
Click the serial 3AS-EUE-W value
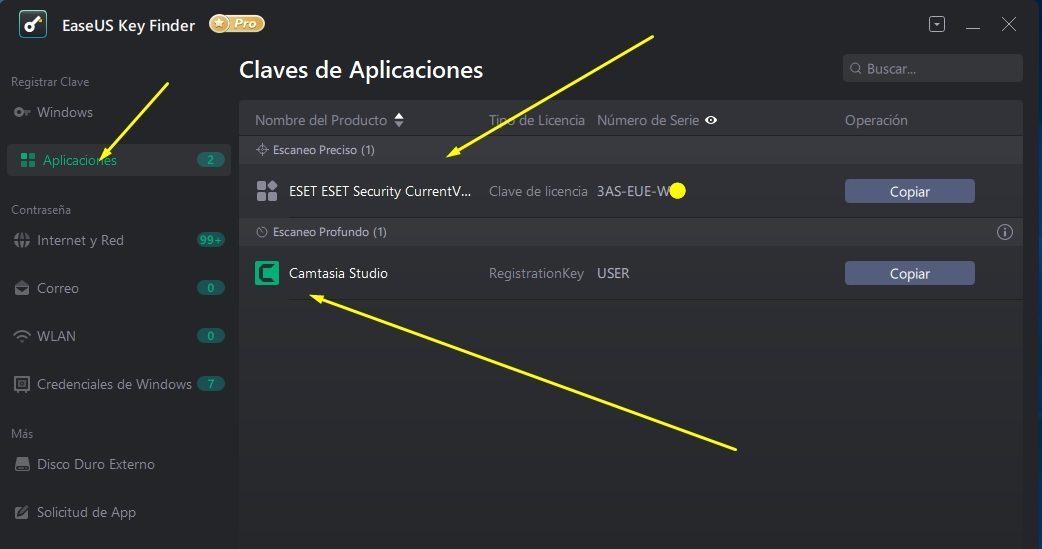[x=633, y=191]
